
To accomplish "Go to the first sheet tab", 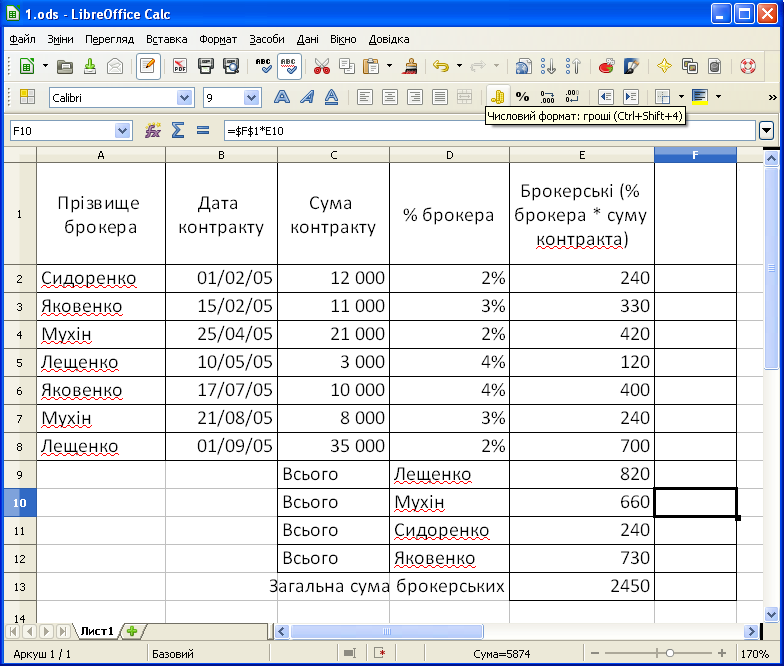I will pos(14,631).
